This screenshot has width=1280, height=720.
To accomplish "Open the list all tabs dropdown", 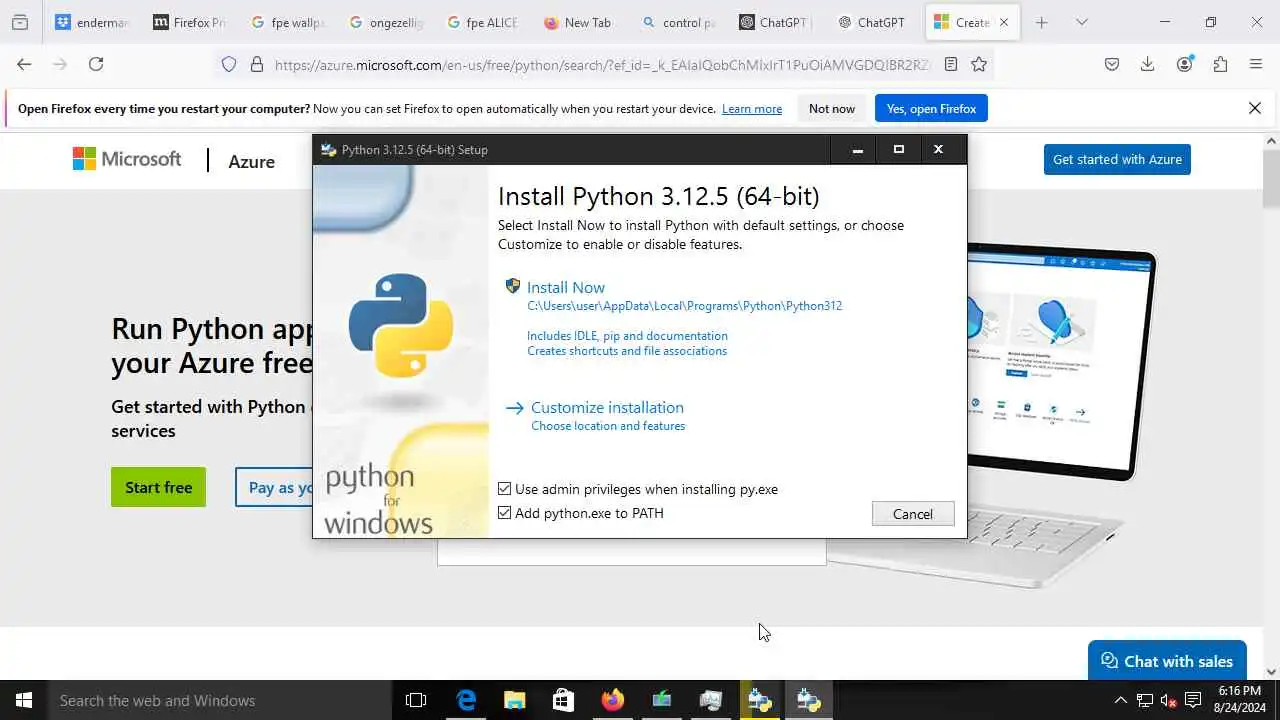I will tap(1081, 22).
